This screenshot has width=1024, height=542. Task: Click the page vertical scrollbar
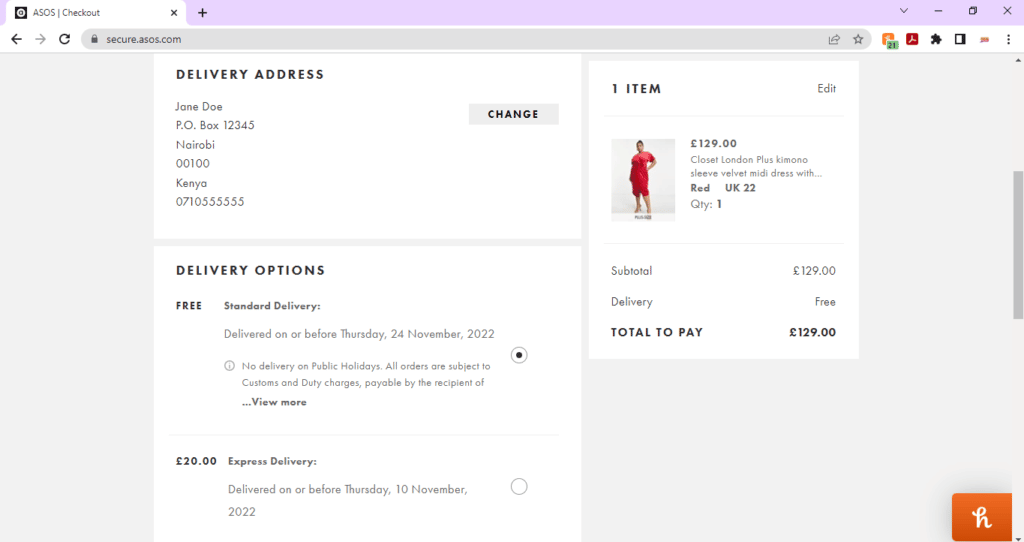click(x=1018, y=245)
